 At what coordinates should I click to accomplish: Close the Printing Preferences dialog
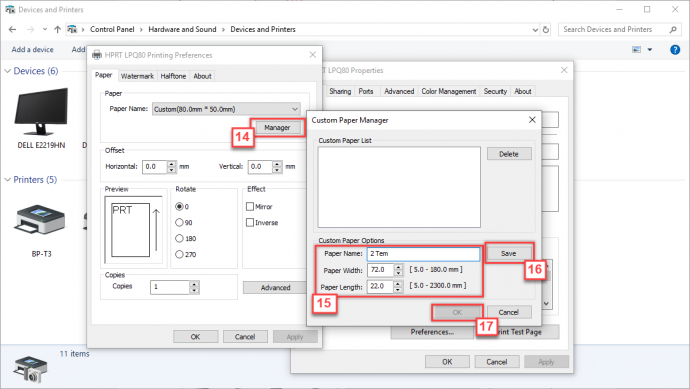click(312, 55)
